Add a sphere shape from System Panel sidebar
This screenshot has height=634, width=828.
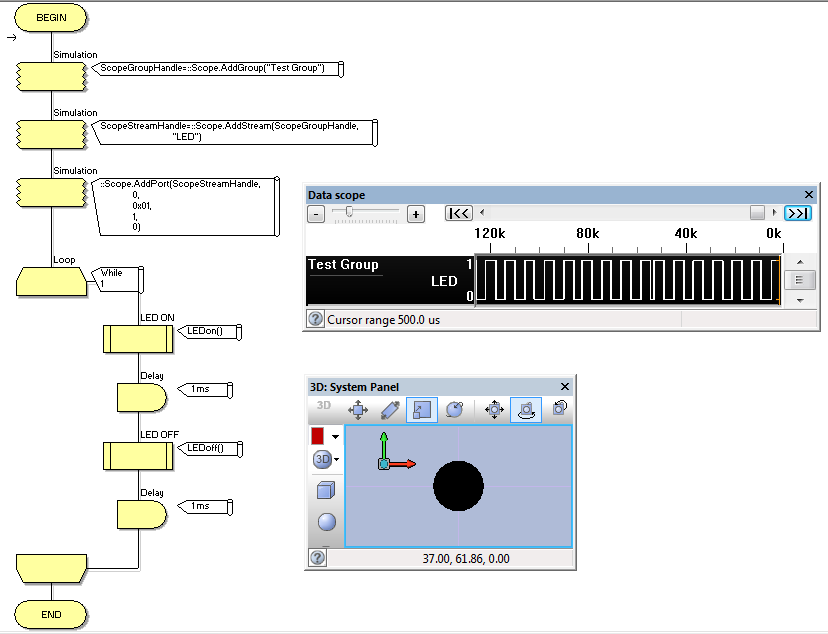pos(327,522)
